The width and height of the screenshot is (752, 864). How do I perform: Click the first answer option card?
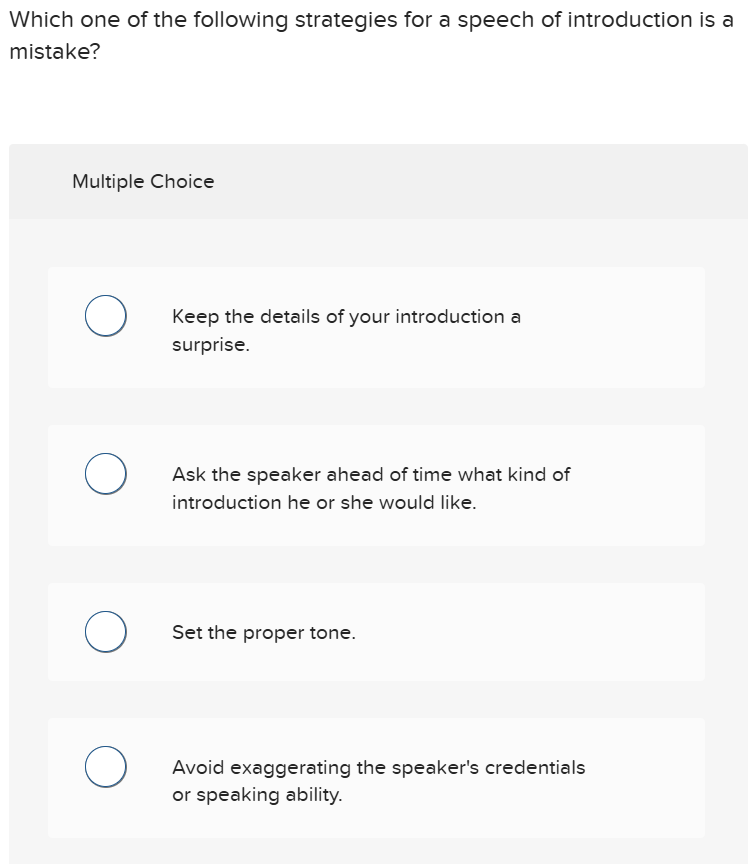coord(378,327)
